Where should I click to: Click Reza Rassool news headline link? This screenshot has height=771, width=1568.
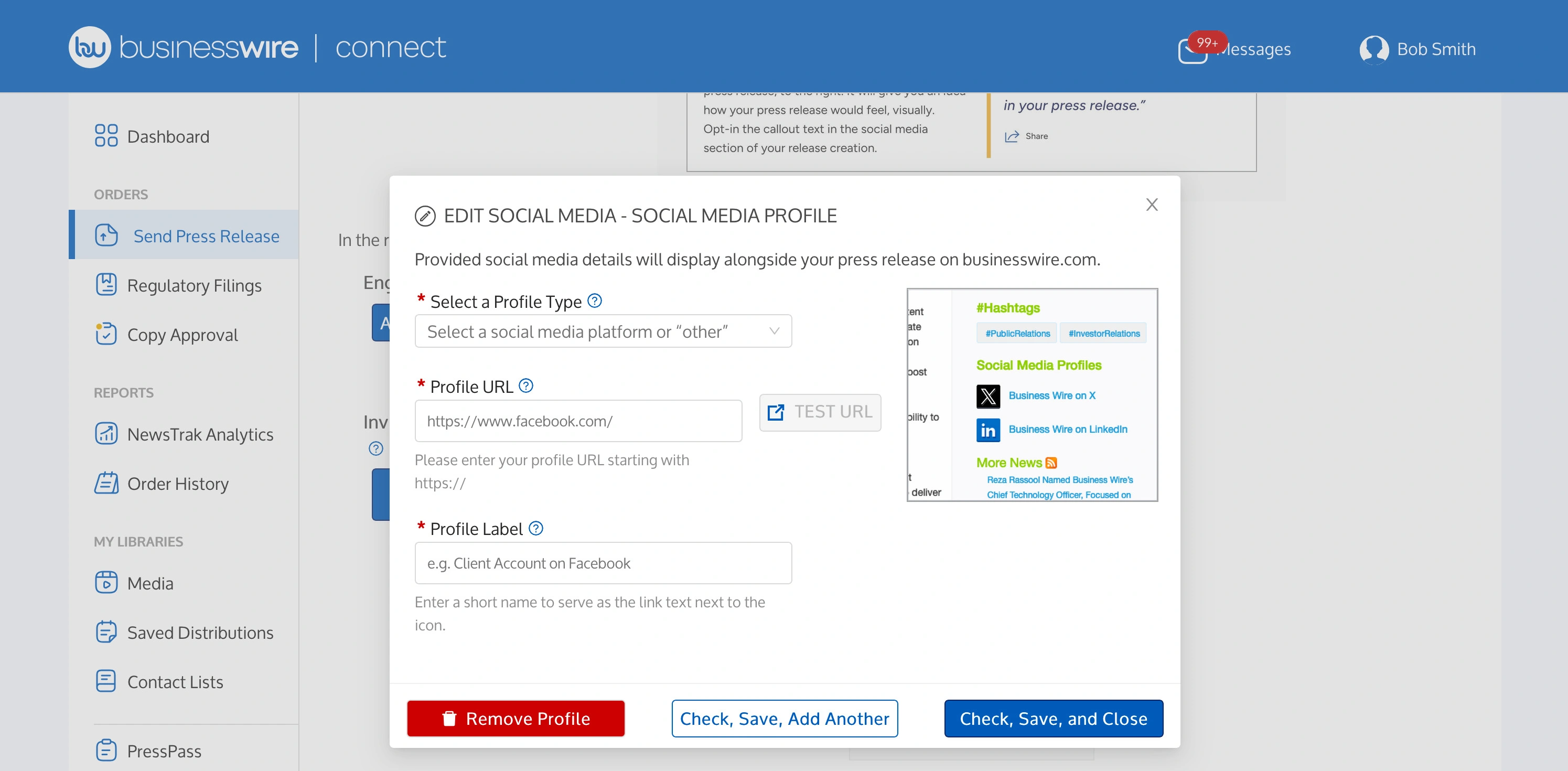[x=1059, y=487]
